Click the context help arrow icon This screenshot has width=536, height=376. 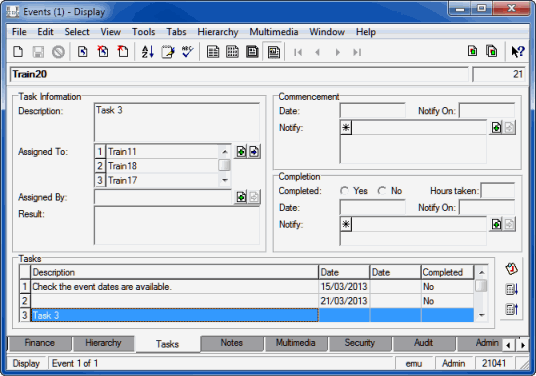coord(518,52)
